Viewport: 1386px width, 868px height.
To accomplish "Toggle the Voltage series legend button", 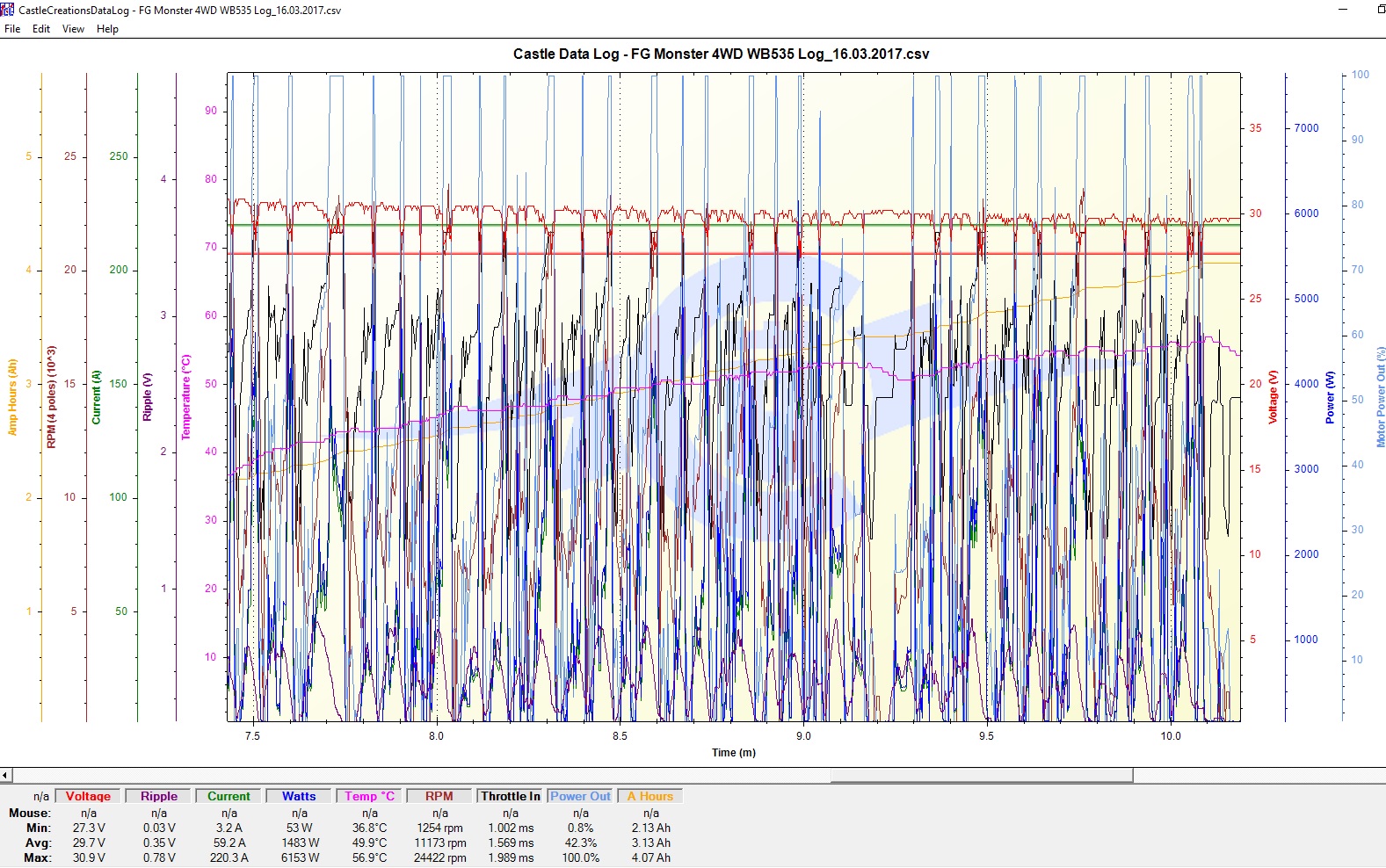I will (x=88, y=796).
